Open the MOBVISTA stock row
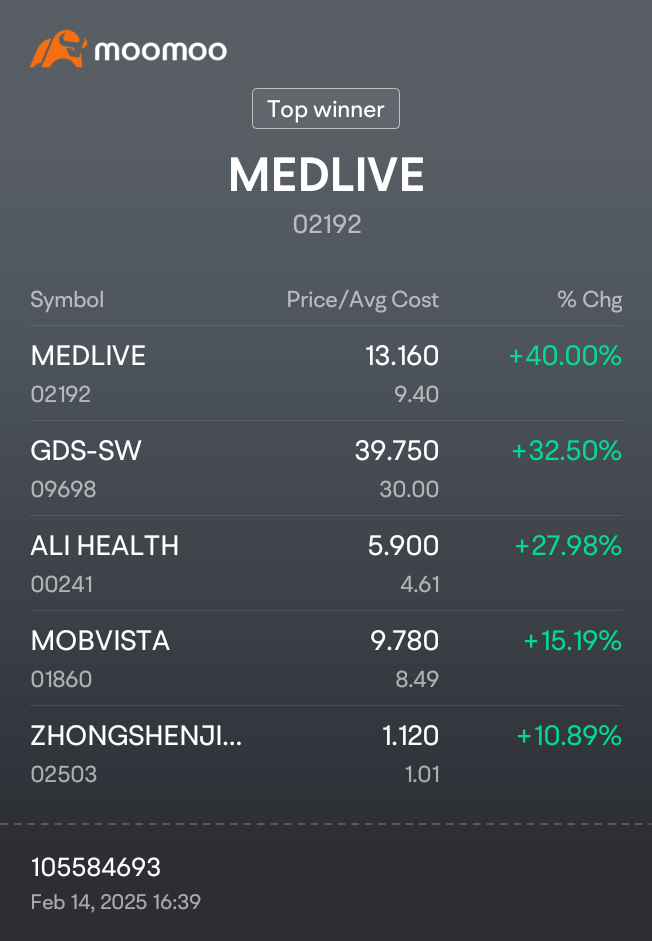Image resolution: width=652 pixels, height=941 pixels. tap(326, 658)
